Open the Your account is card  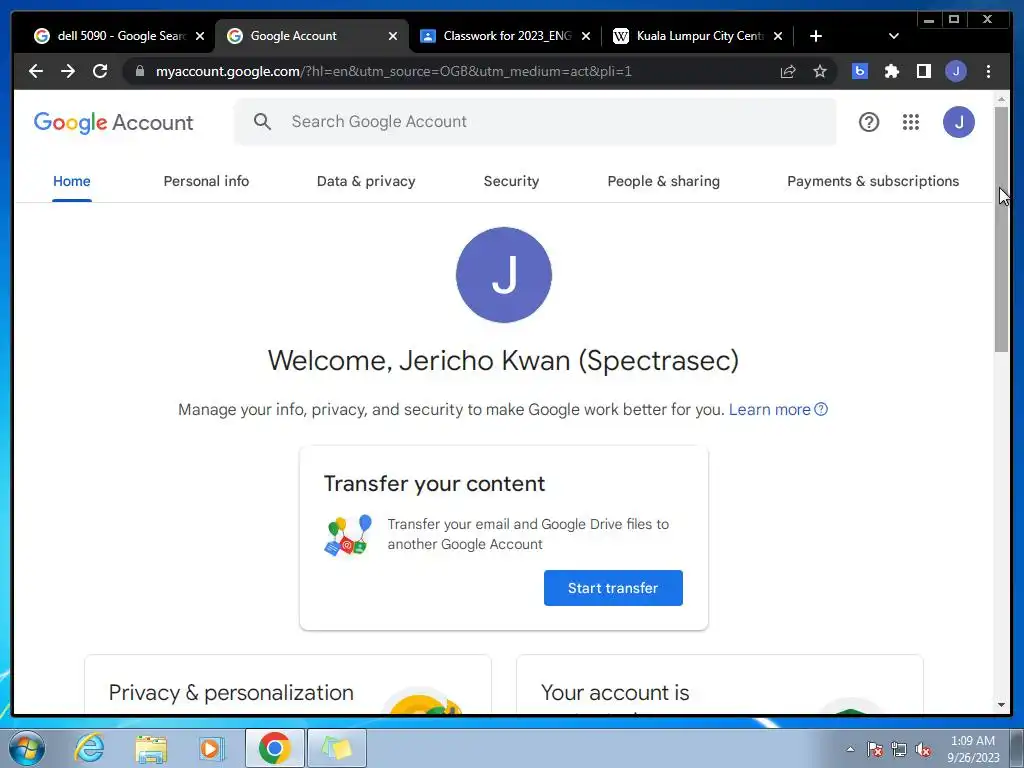point(720,684)
